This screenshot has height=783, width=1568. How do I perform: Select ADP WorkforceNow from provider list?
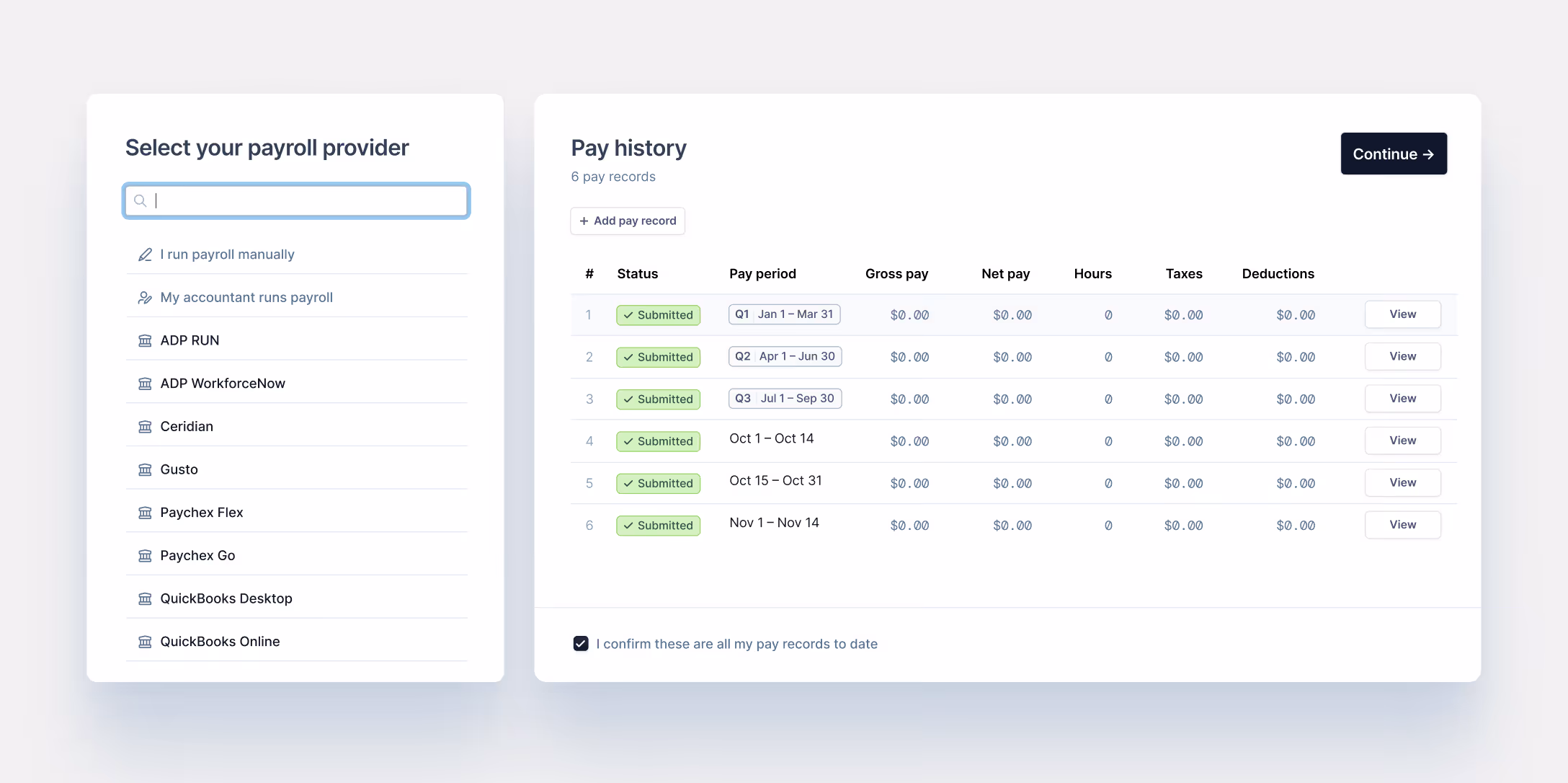pyautogui.click(x=223, y=384)
